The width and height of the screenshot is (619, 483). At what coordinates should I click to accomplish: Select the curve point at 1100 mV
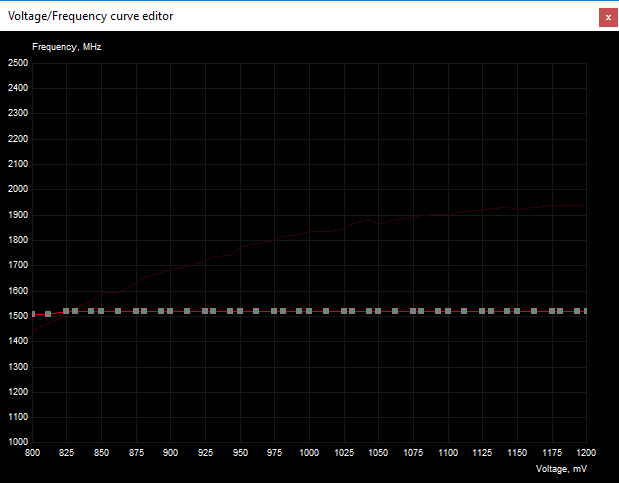tap(448, 311)
